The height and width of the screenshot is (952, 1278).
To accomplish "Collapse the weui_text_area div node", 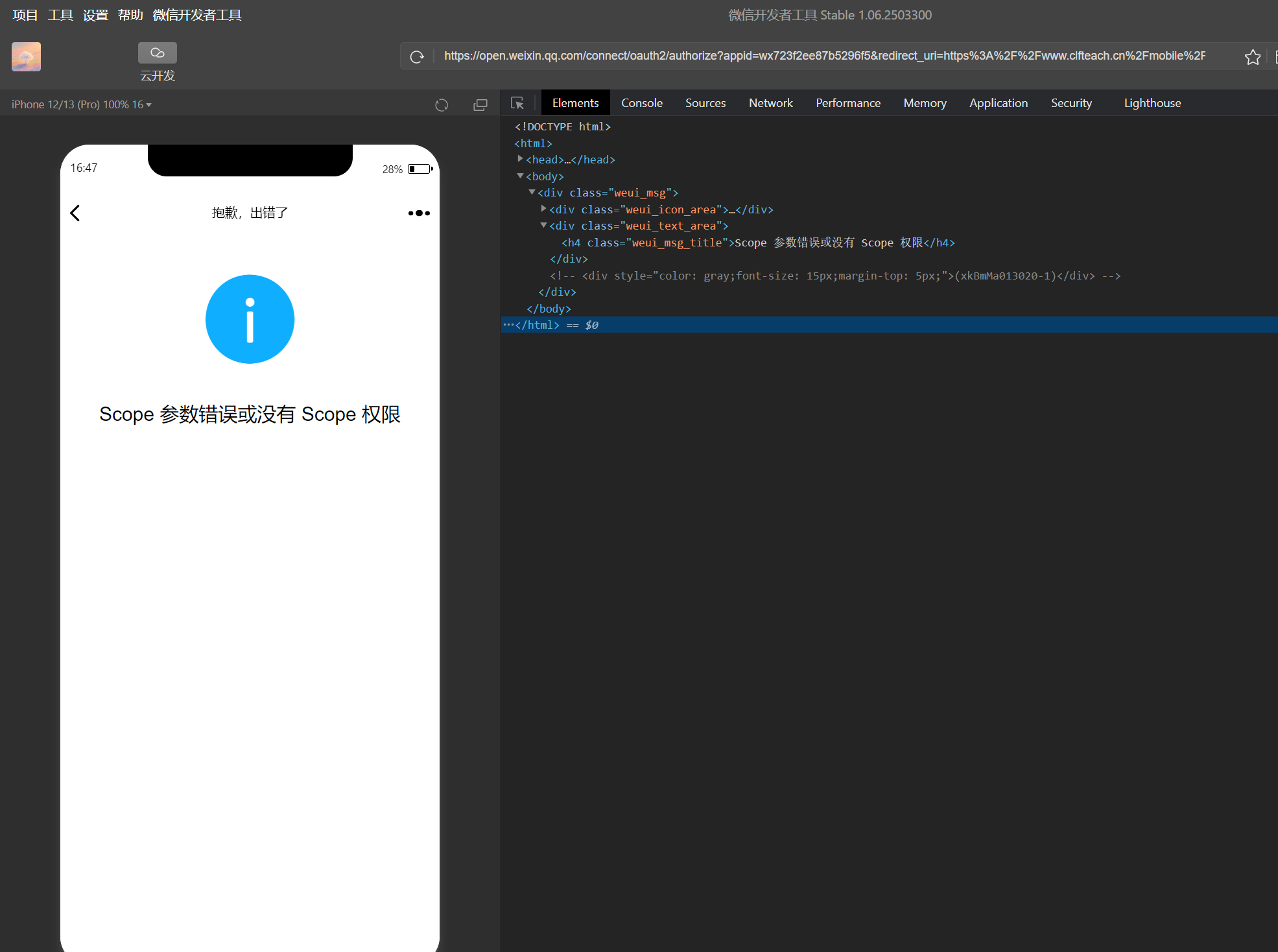I will (543, 225).
